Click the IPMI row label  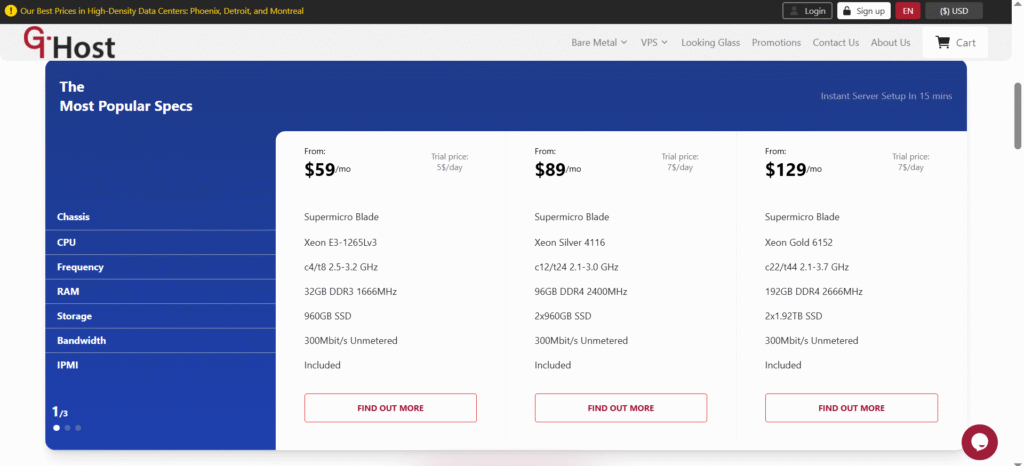pyautogui.click(x=67, y=365)
